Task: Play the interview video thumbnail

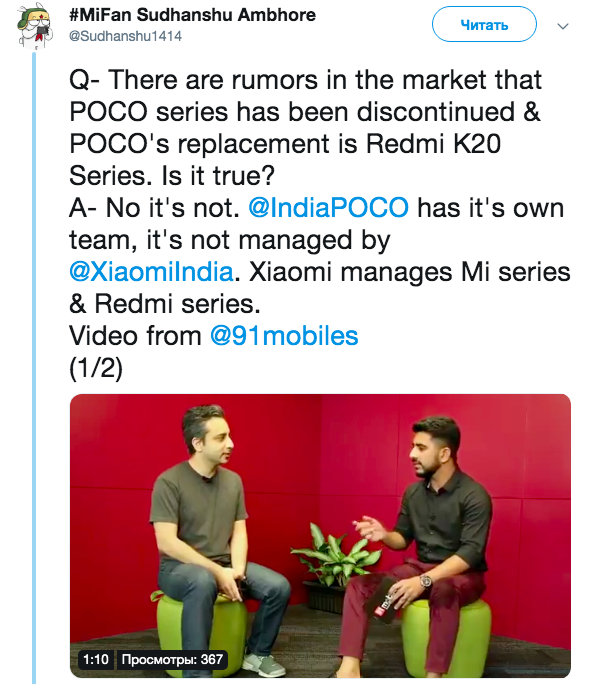Action: click(x=320, y=536)
